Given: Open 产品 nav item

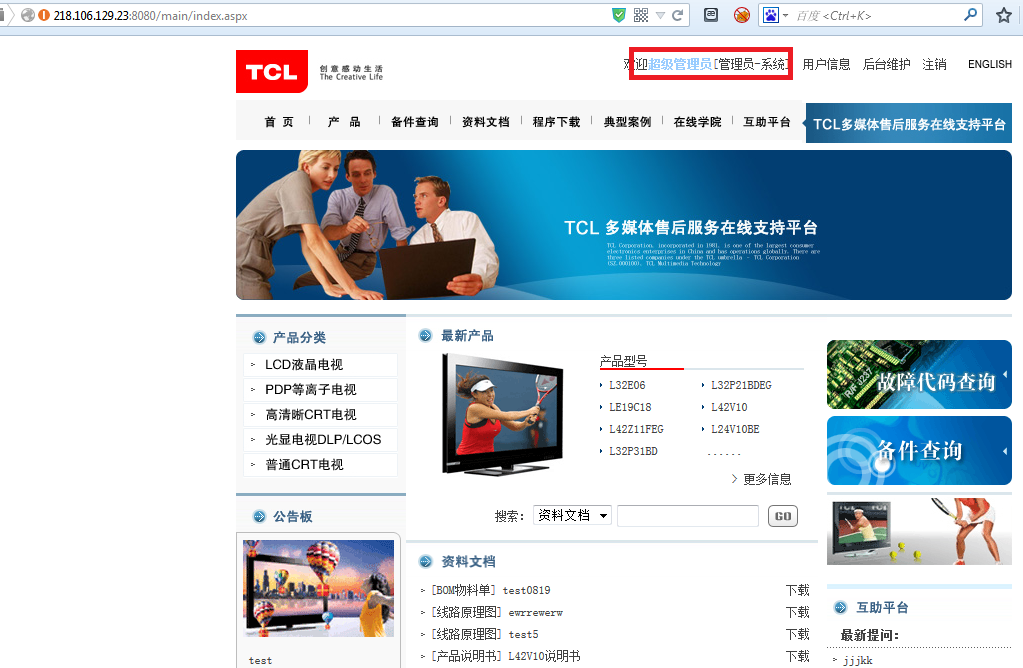Looking at the screenshot, I should tap(344, 122).
